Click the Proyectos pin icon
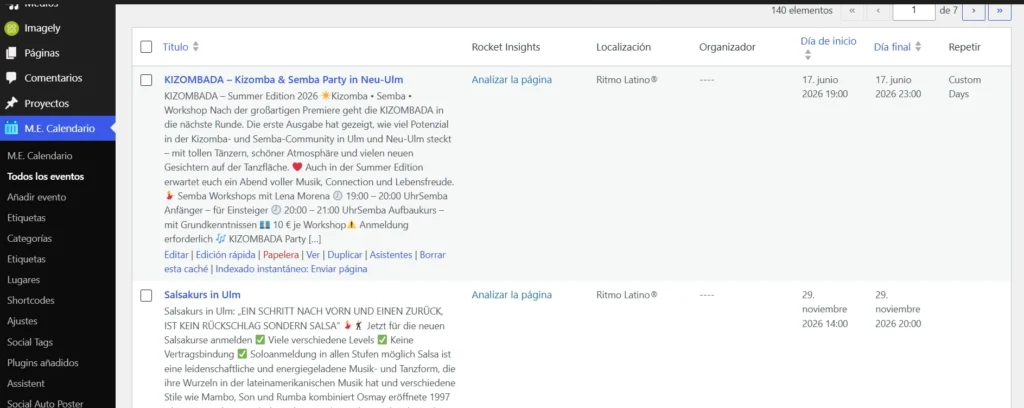The width and height of the screenshot is (1024, 408). [11, 103]
